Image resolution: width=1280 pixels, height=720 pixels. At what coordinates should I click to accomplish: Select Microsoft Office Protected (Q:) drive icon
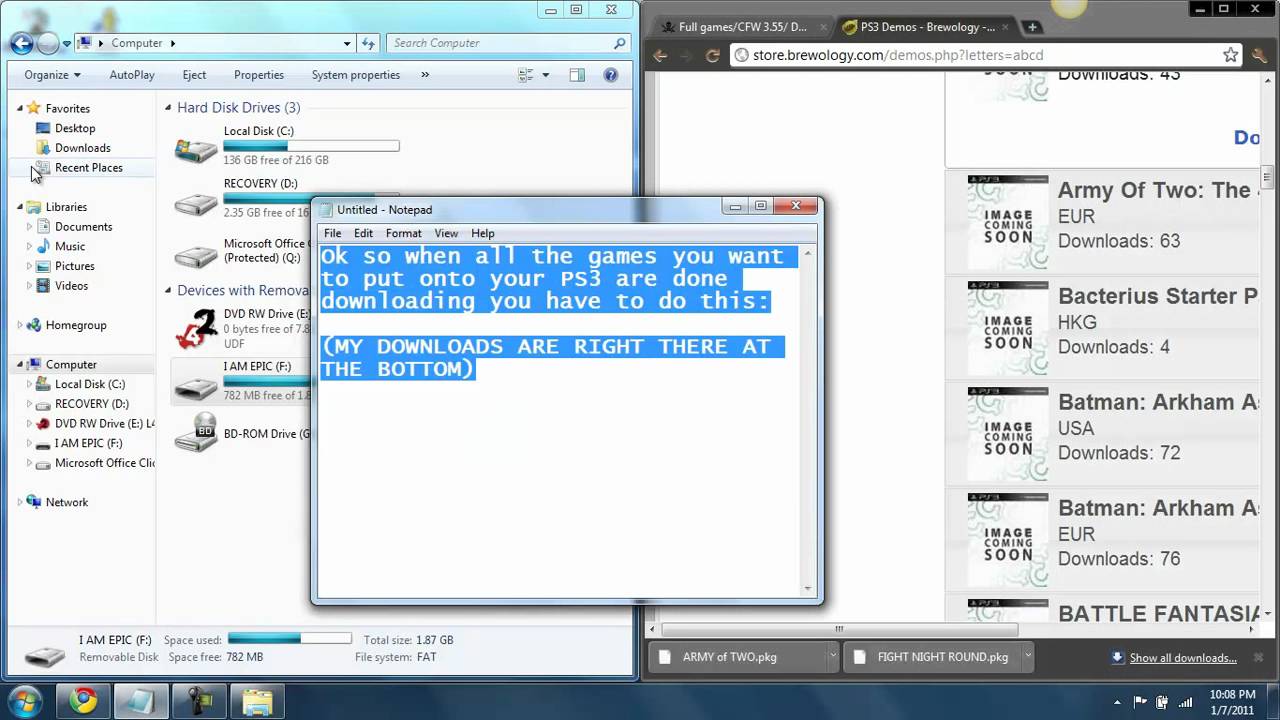[196, 254]
